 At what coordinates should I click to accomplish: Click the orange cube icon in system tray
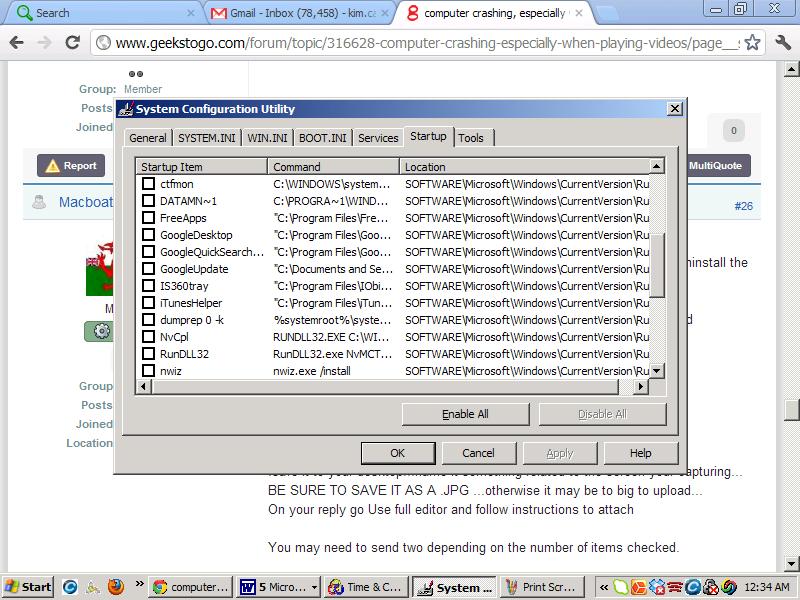coord(638,587)
